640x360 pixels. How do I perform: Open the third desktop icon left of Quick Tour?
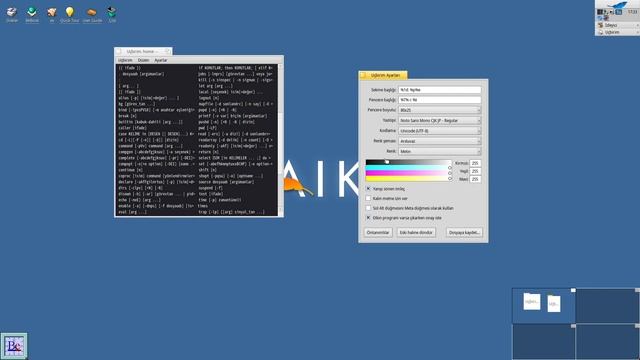tap(51, 13)
